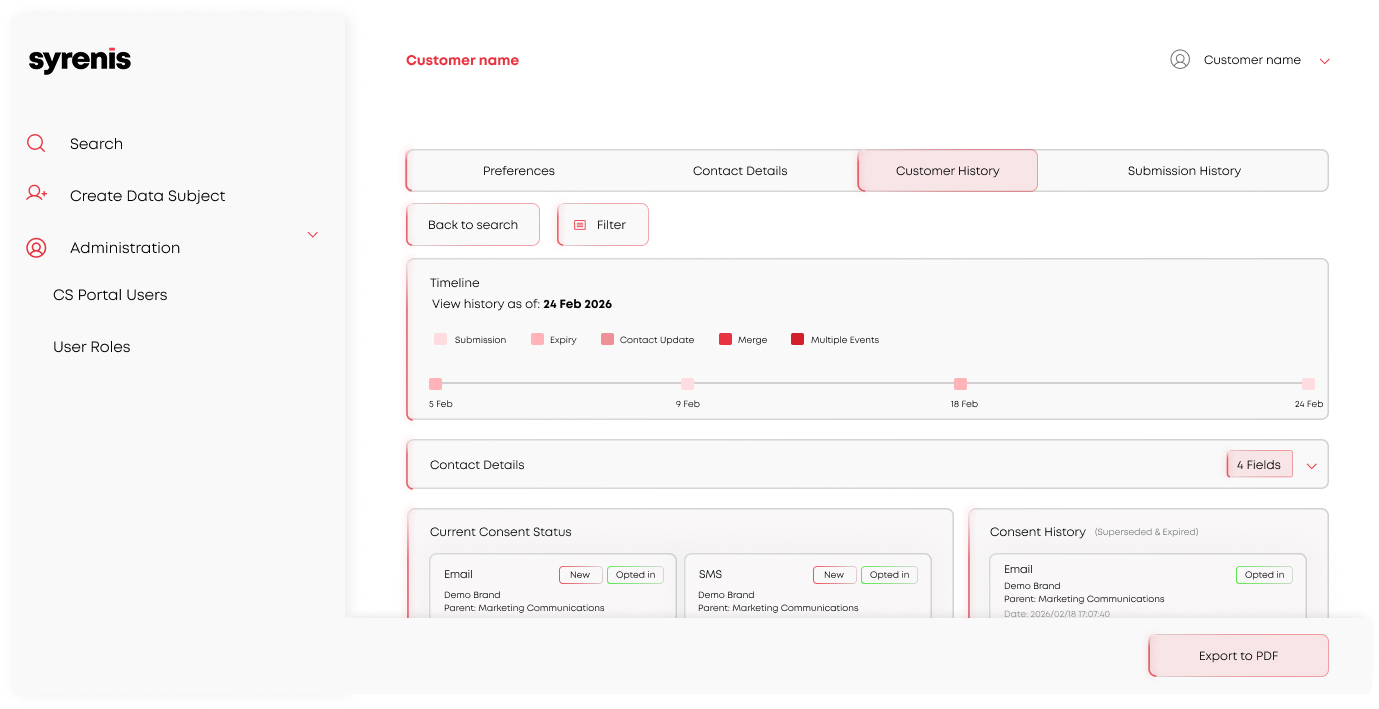Click the syrenis logo in the sidebar
This screenshot has height=709, width=1379.
[x=79, y=59]
